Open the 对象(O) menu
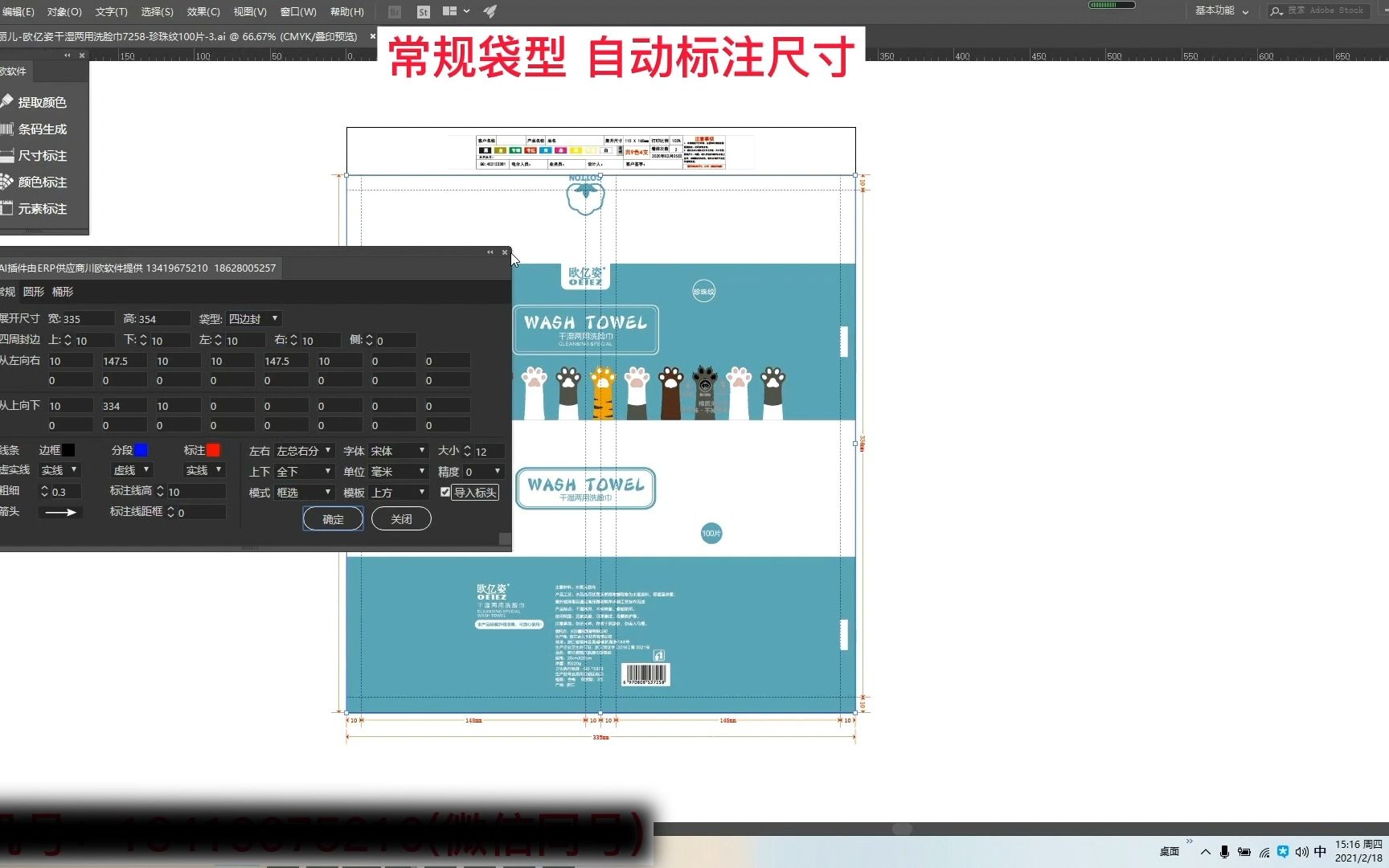This screenshot has height=868, width=1389. pyautogui.click(x=64, y=11)
